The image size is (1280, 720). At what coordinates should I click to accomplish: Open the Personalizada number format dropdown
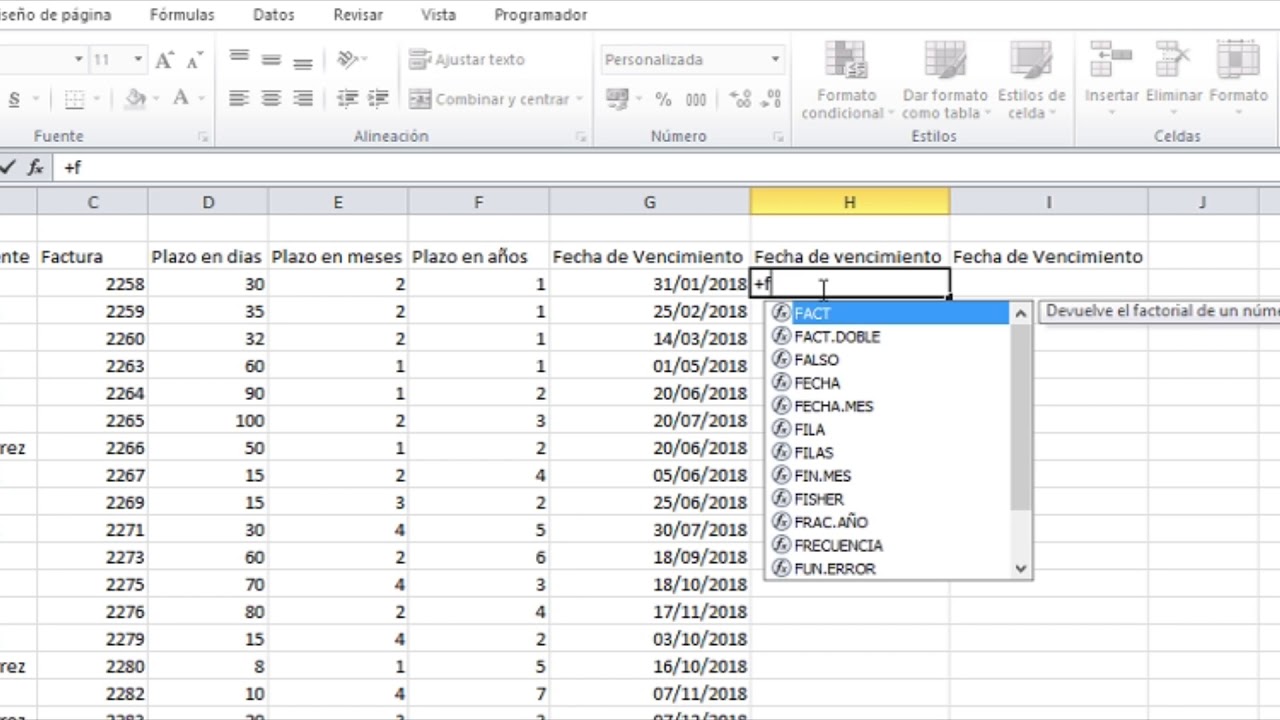(775, 60)
